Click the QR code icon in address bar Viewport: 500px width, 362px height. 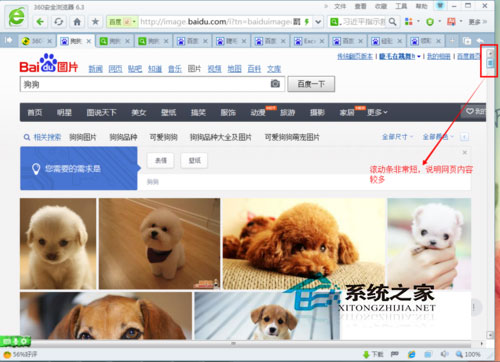[x=297, y=22]
